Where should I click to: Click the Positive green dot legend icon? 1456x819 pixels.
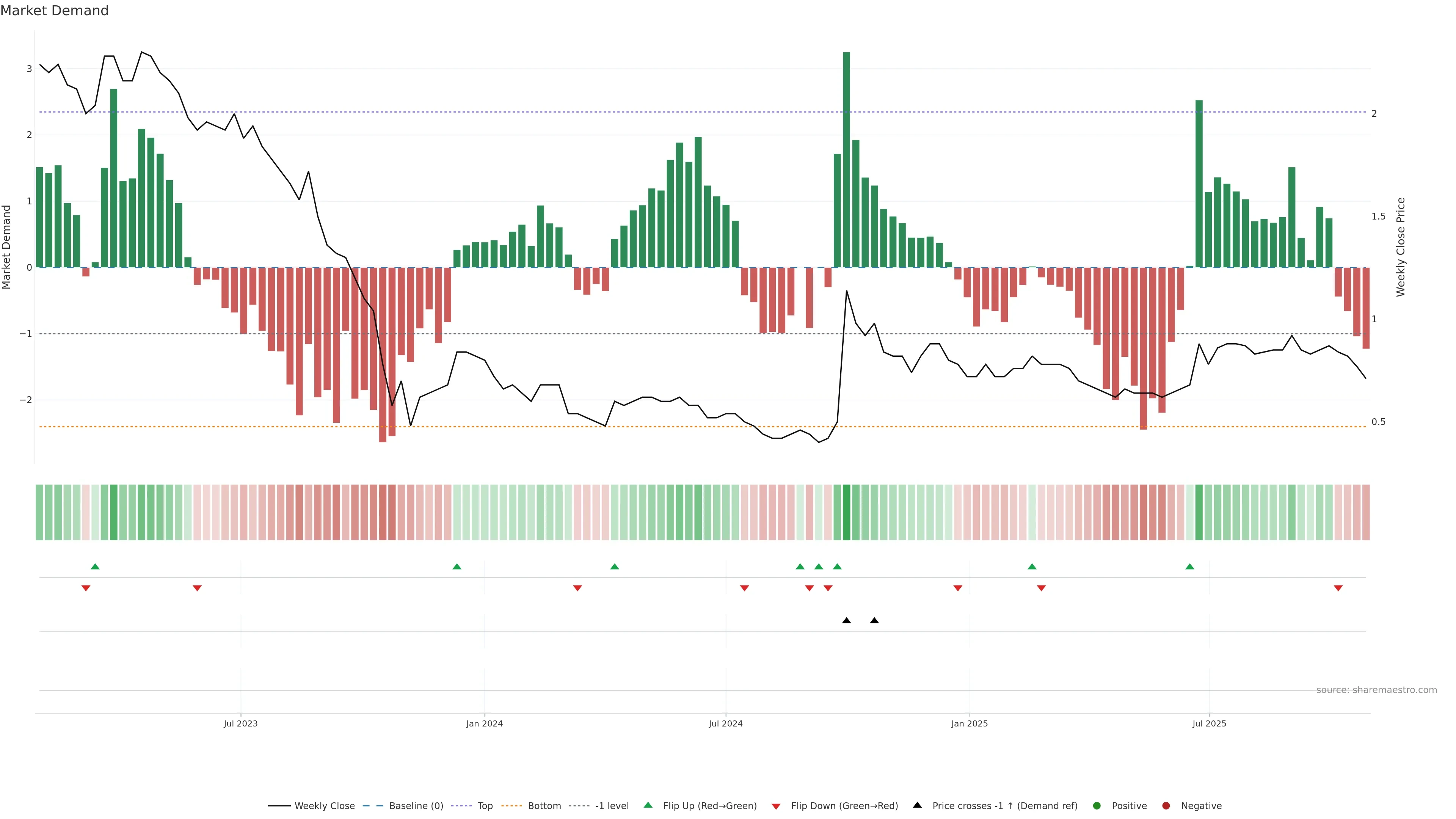1097,806
